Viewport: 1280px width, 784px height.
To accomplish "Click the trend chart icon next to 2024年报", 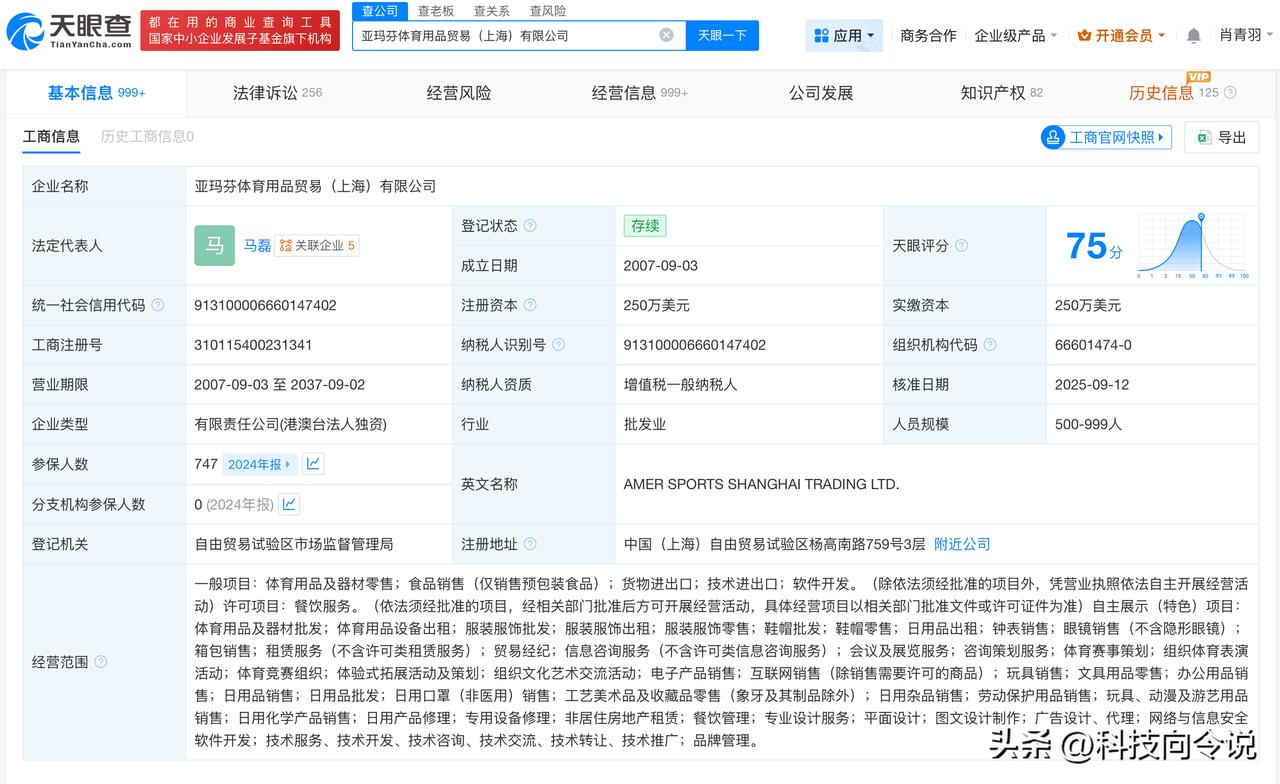I will tap(313, 464).
